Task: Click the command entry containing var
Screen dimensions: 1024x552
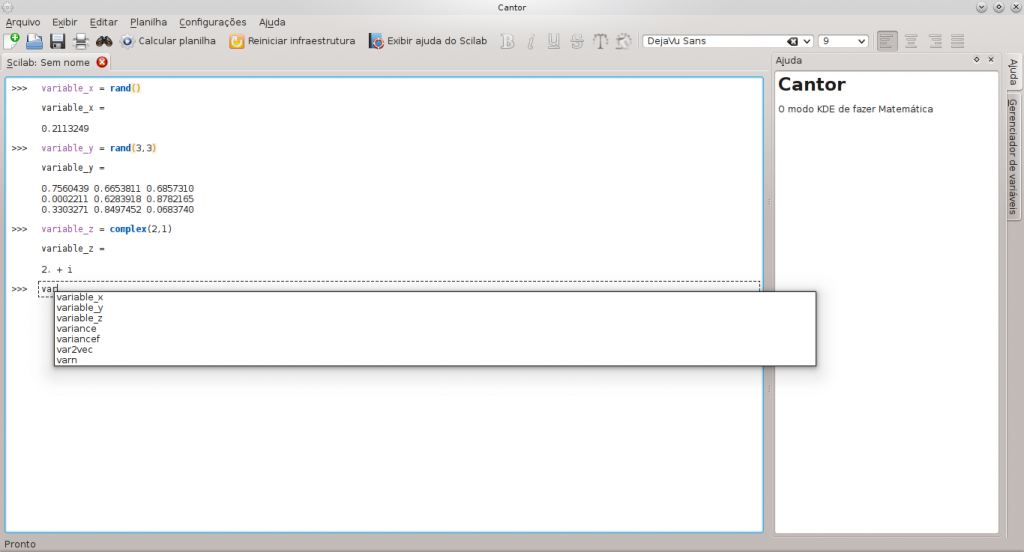Action: click(x=399, y=289)
